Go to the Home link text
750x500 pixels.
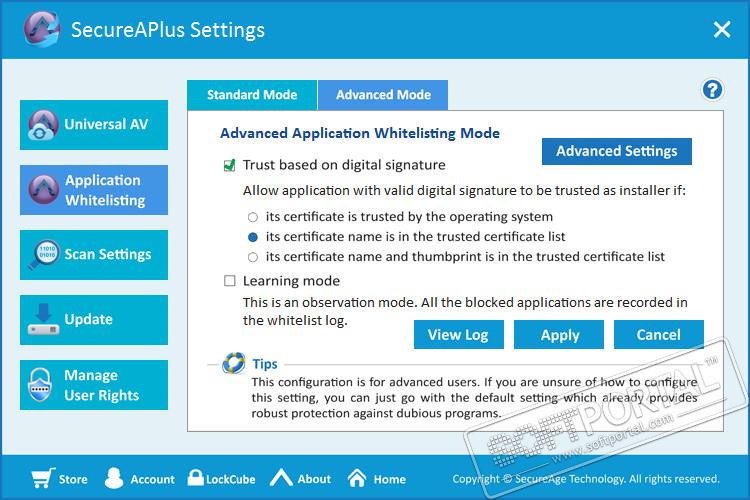point(389,479)
